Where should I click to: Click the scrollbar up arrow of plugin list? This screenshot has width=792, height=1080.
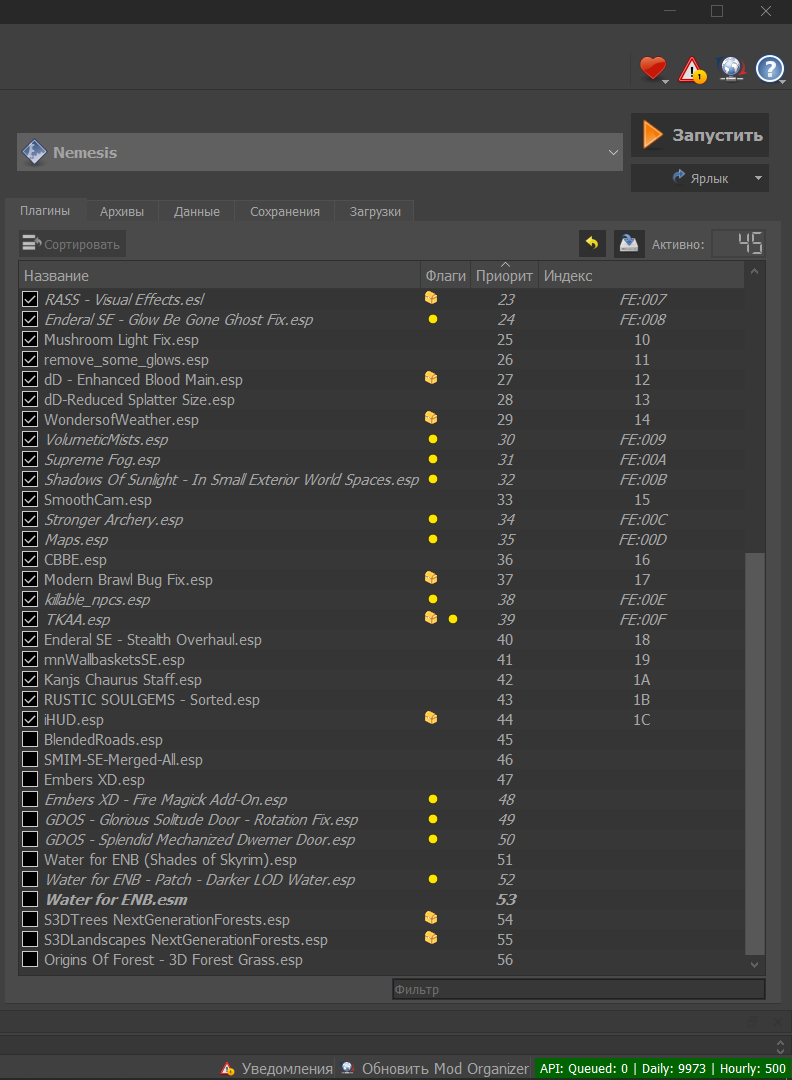coord(755,271)
